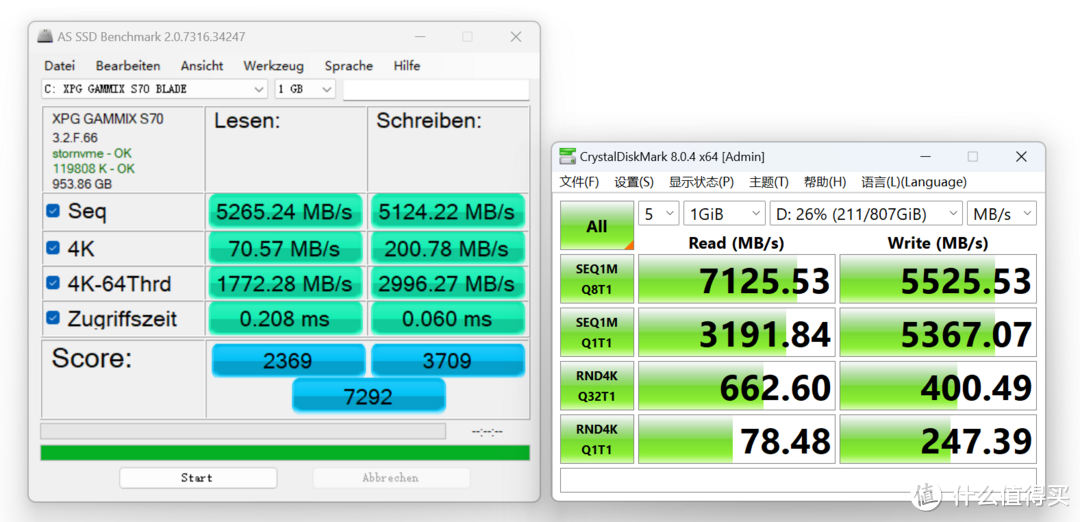Click the stornvme - OK driver status text
The width and height of the screenshot is (1080, 522).
[92, 153]
